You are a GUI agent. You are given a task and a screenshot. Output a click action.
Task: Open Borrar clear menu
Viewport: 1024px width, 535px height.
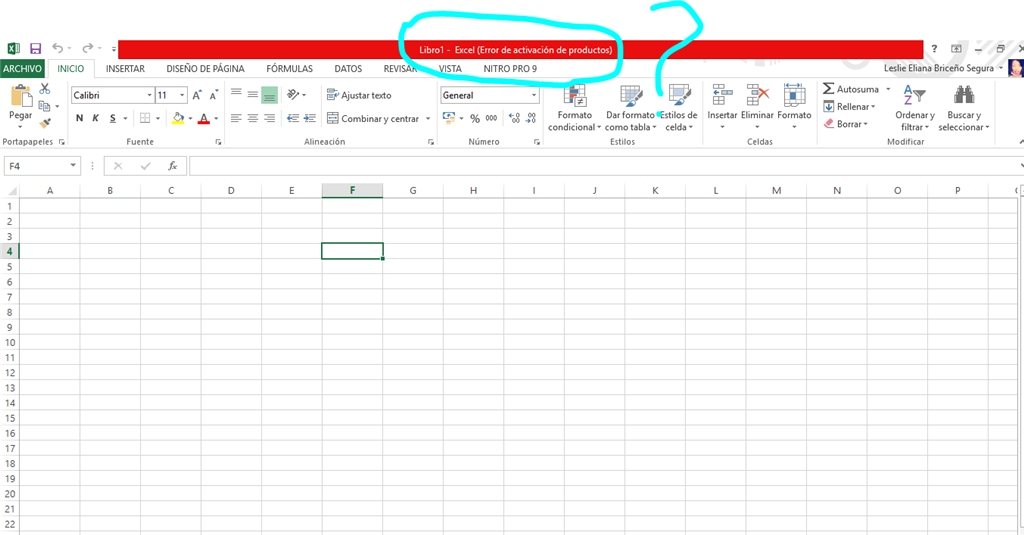pyautogui.click(x=845, y=123)
